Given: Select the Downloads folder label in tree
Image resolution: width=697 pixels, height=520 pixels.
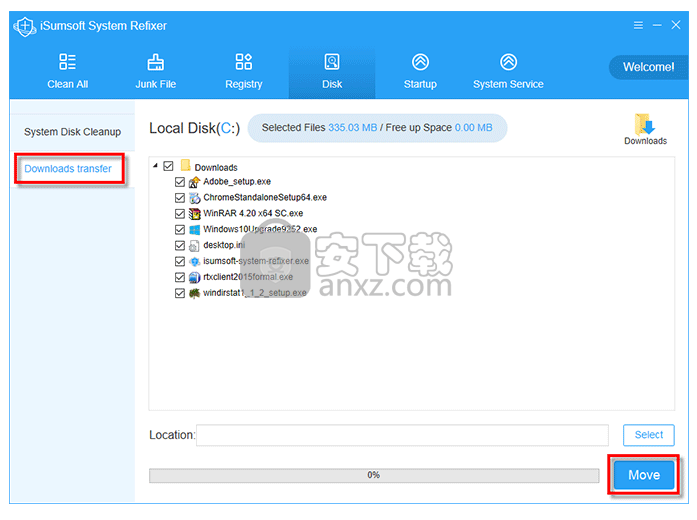Looking at the screenshot, I should [216, 168].
